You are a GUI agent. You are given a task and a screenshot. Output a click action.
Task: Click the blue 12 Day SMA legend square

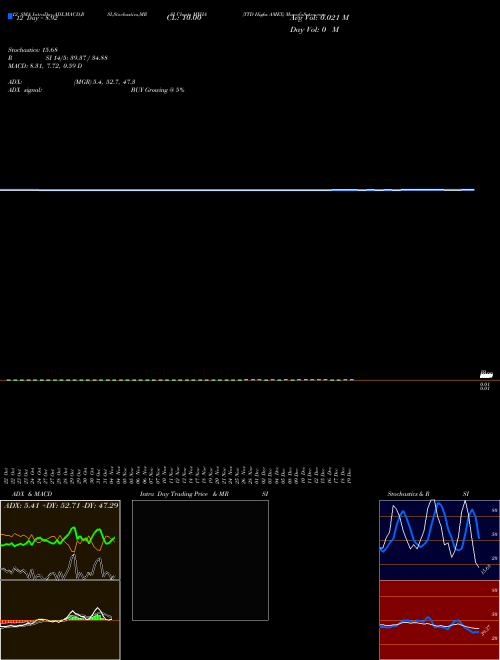click(x=10, y=16)
